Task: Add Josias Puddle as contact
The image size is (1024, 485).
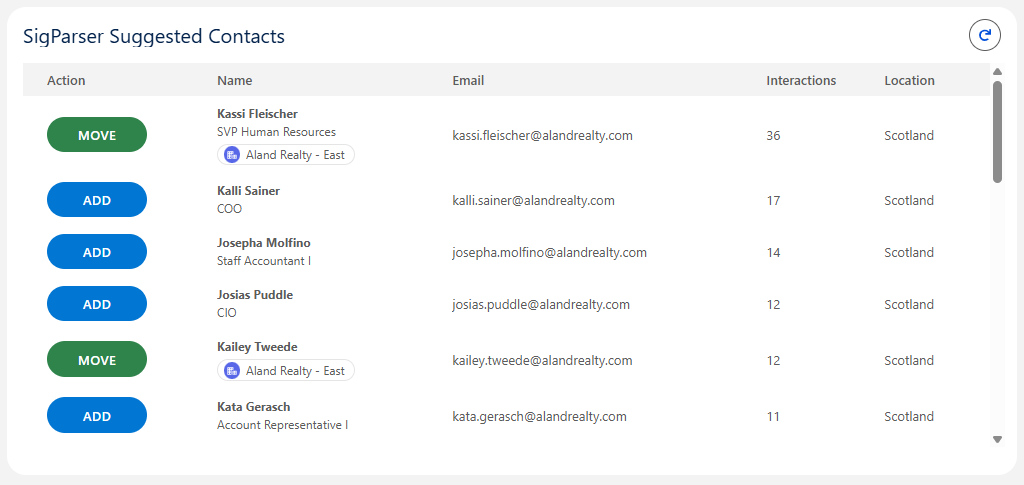Action: click(97, 304)
